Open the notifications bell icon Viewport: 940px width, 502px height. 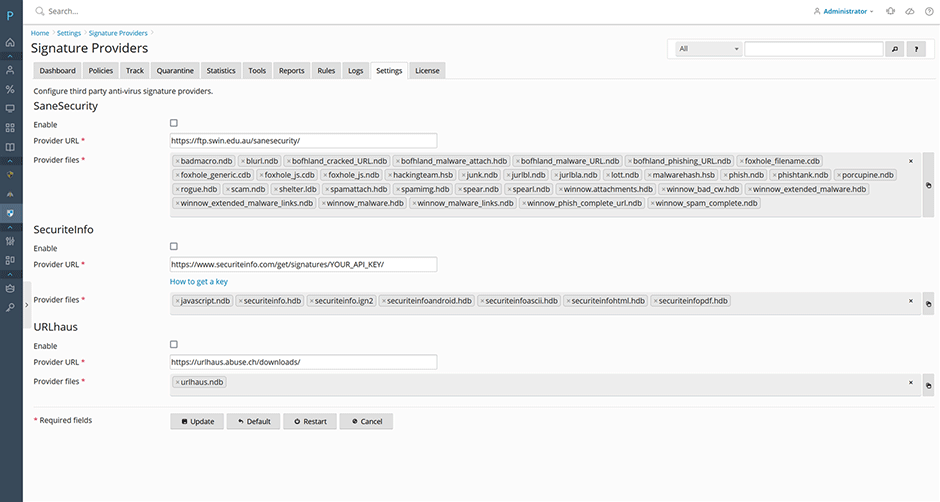(891, 11)
